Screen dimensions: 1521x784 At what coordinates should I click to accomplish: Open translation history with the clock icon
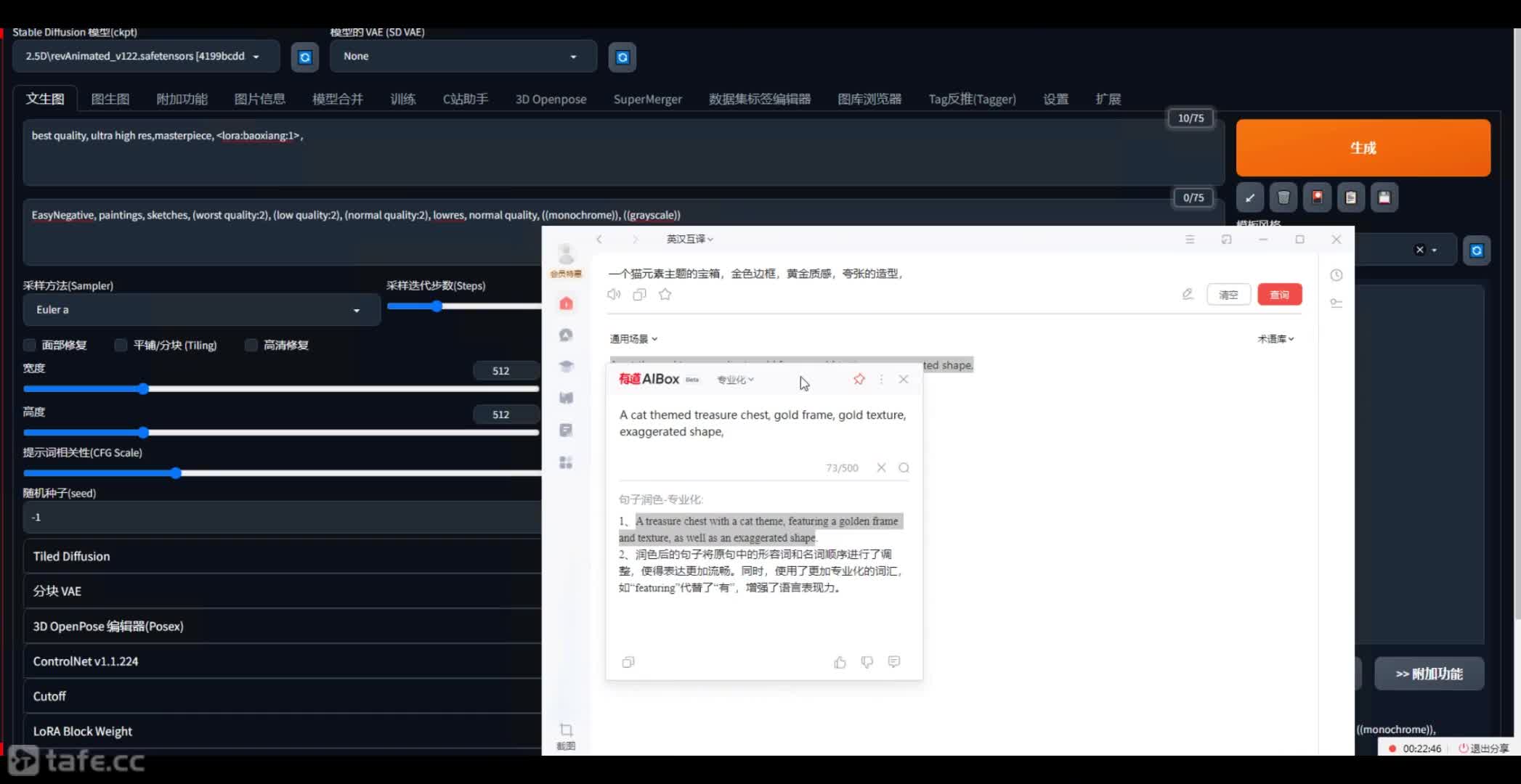[1336, 275]
